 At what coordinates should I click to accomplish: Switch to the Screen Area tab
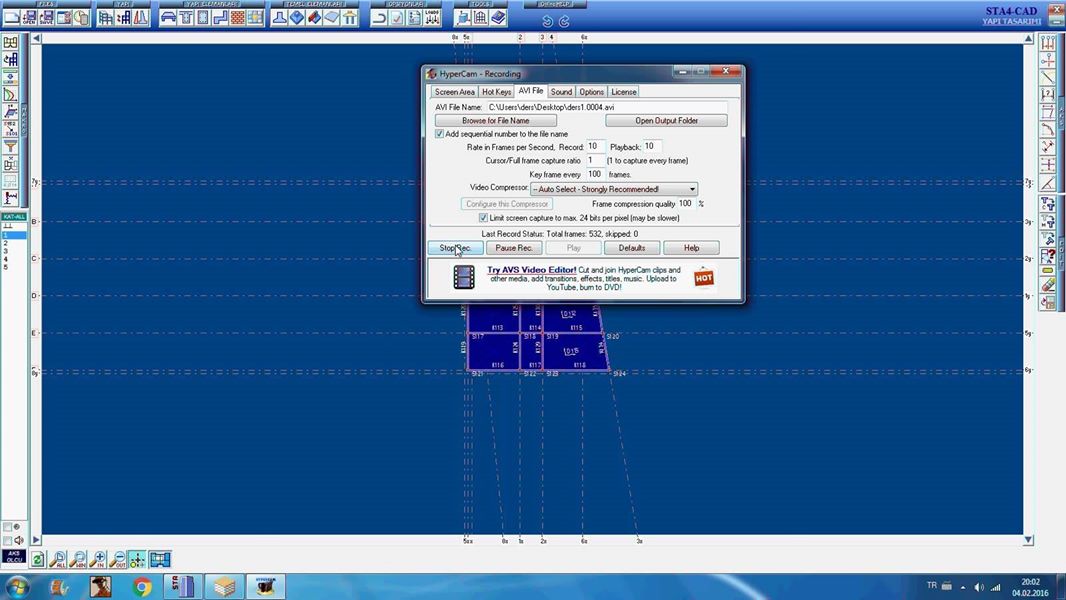455,92
